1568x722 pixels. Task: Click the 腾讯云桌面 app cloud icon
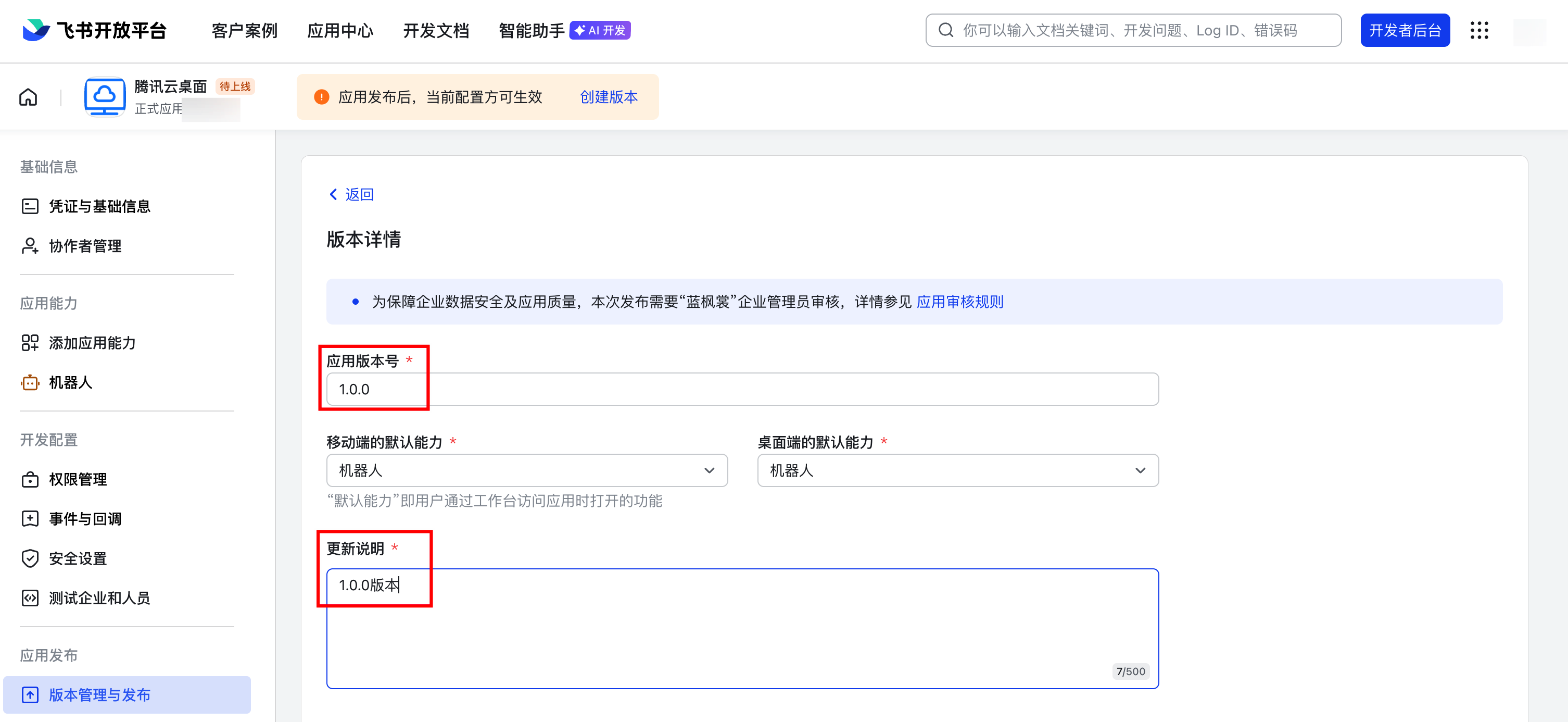[x=105, y=96]
